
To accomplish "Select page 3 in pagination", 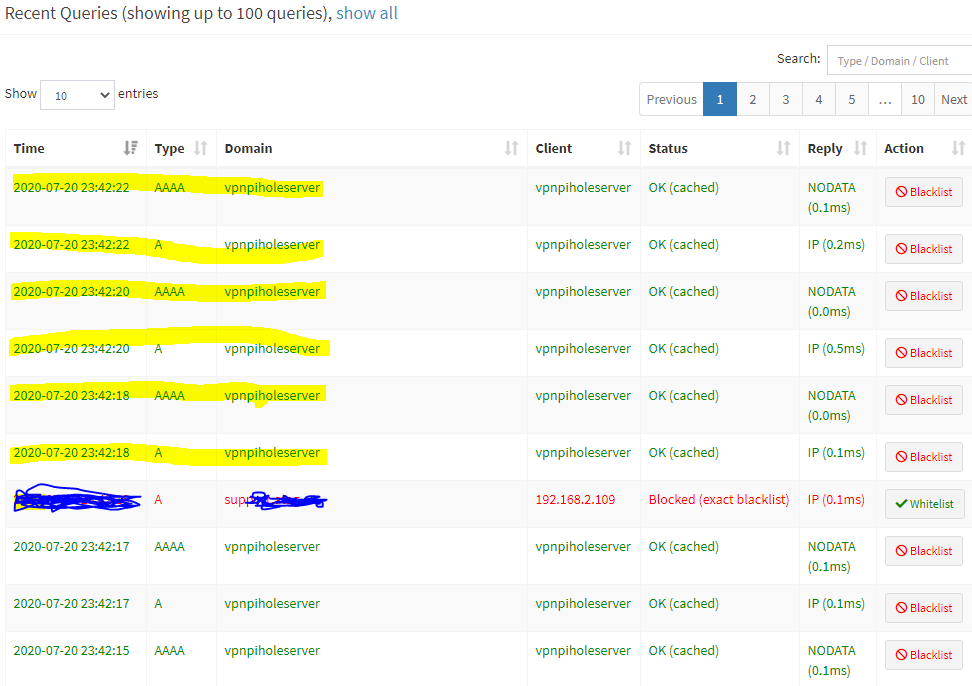I will click(785, 99).
